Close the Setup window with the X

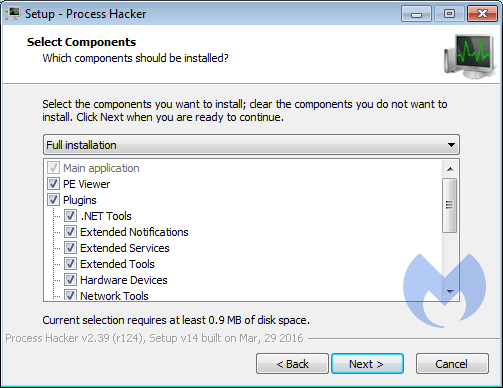point(482,14)
